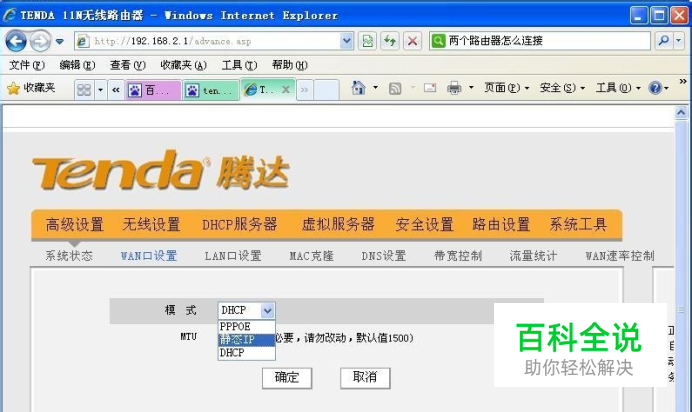Expand the toolbar overflow chevron
The image size is (692, 412).
683,81
